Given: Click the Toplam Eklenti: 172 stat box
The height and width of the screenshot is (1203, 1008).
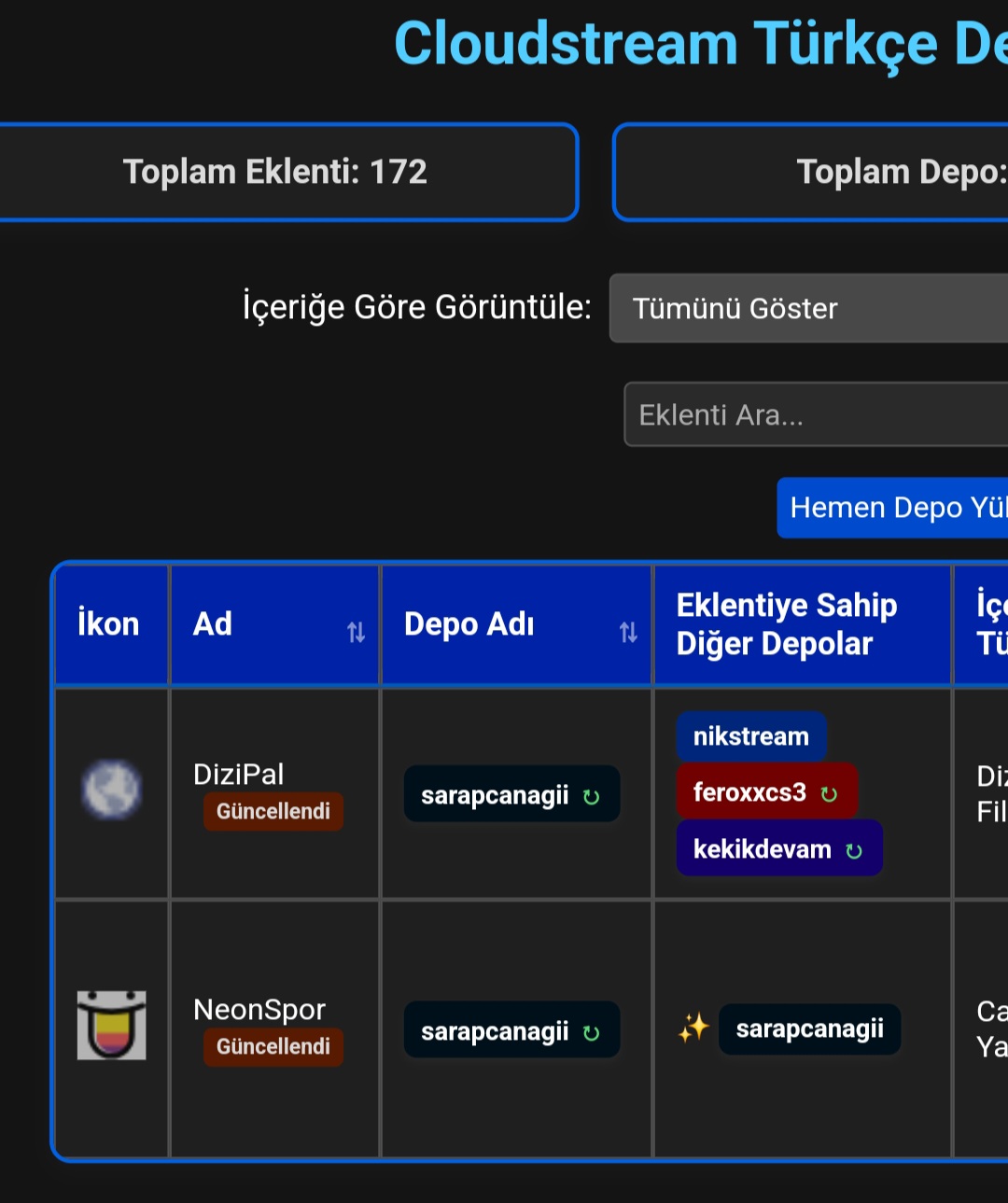Looking at the screenshot, I should [x=288, y=172].
